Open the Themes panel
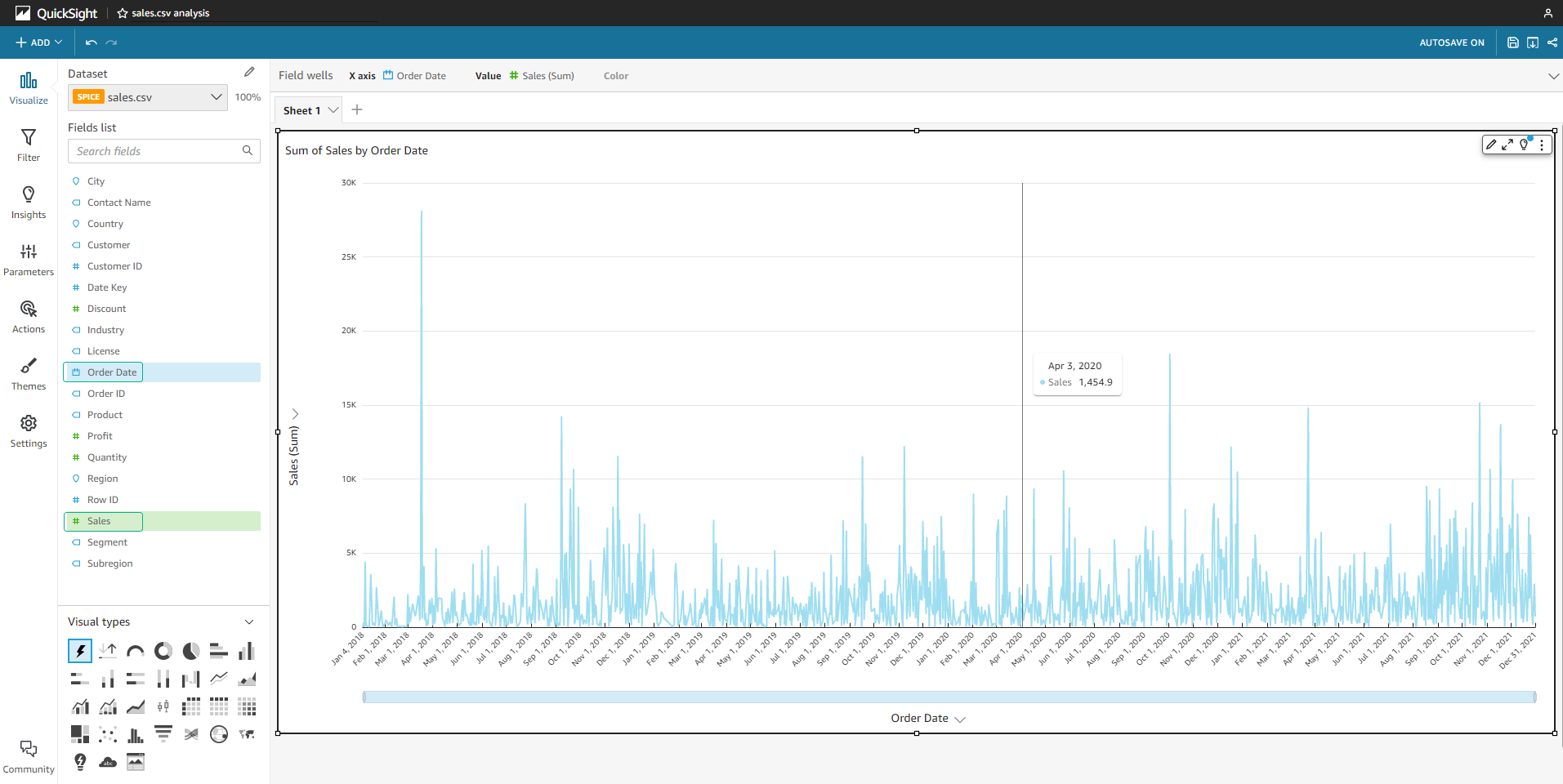This screenshot has height=784, width=1563. pyautogui.click(x=29, y=374)
